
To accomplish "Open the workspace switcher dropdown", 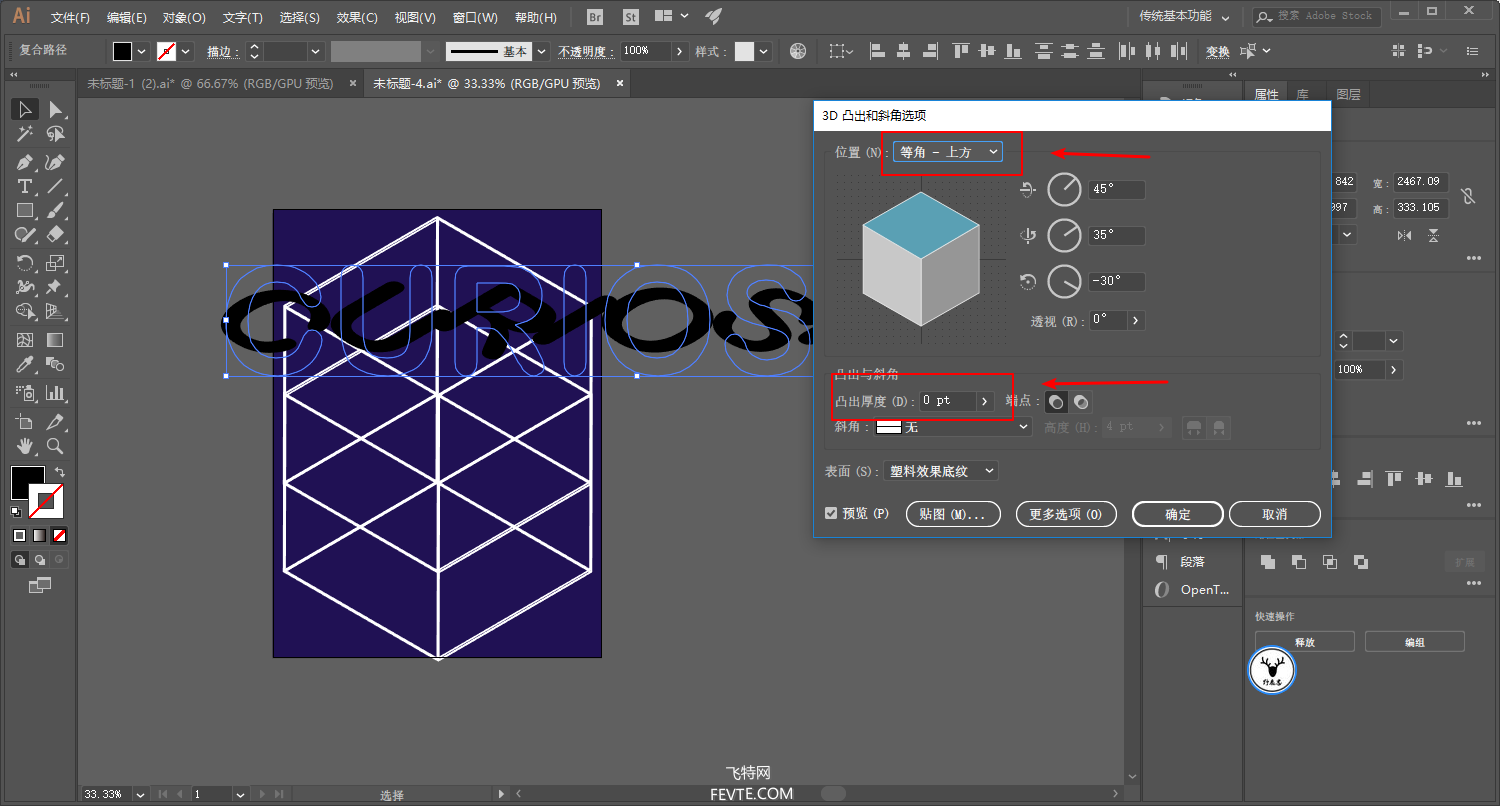I will click(1183, 17).
